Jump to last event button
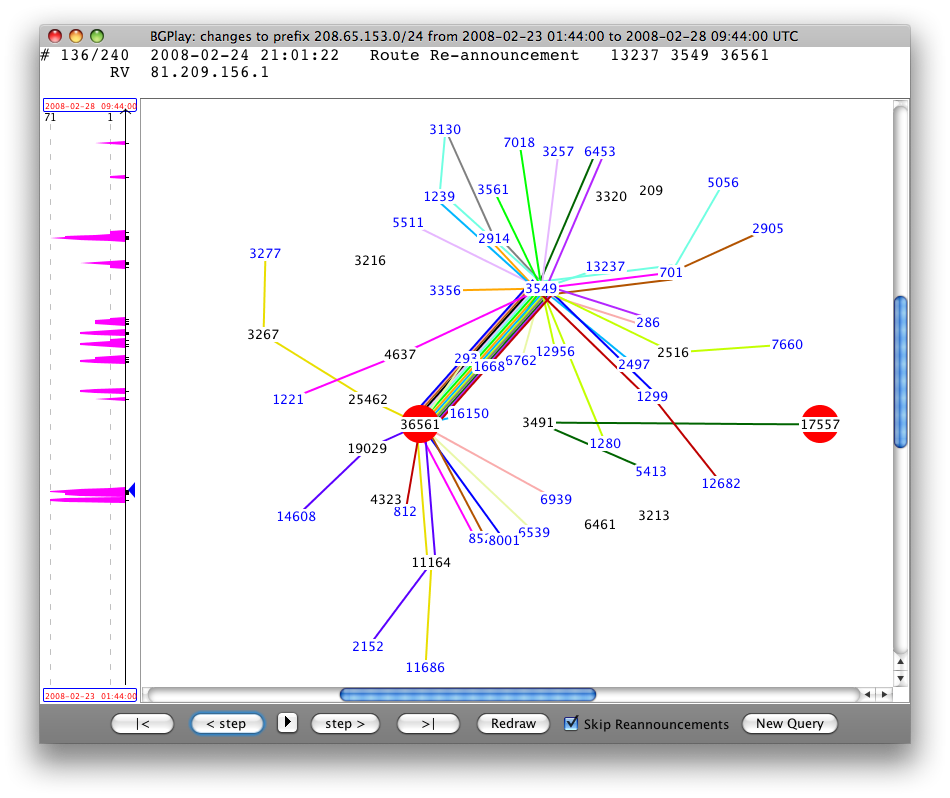 428,723
